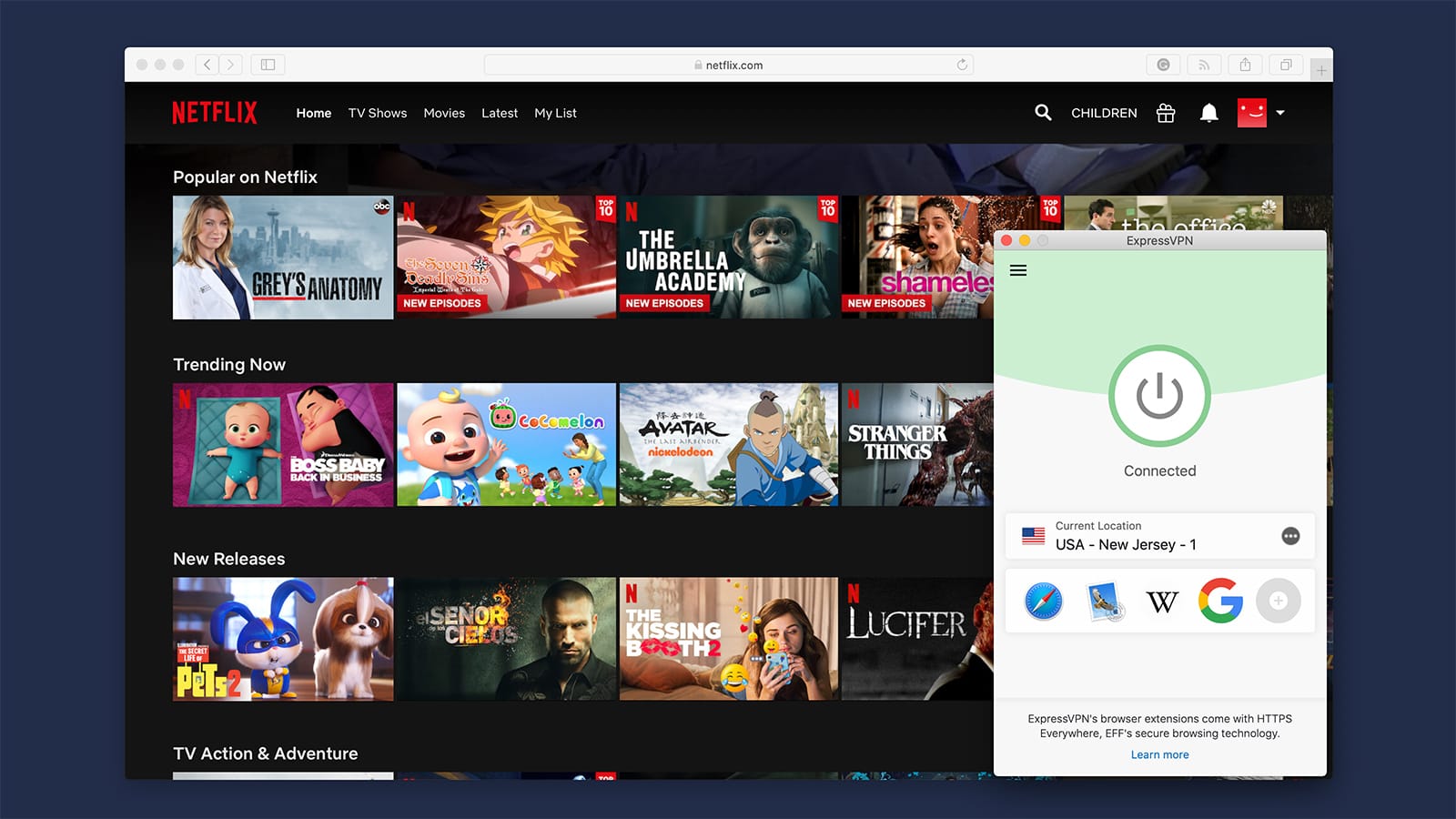
Task: Open My List
Action: point(555,113)
